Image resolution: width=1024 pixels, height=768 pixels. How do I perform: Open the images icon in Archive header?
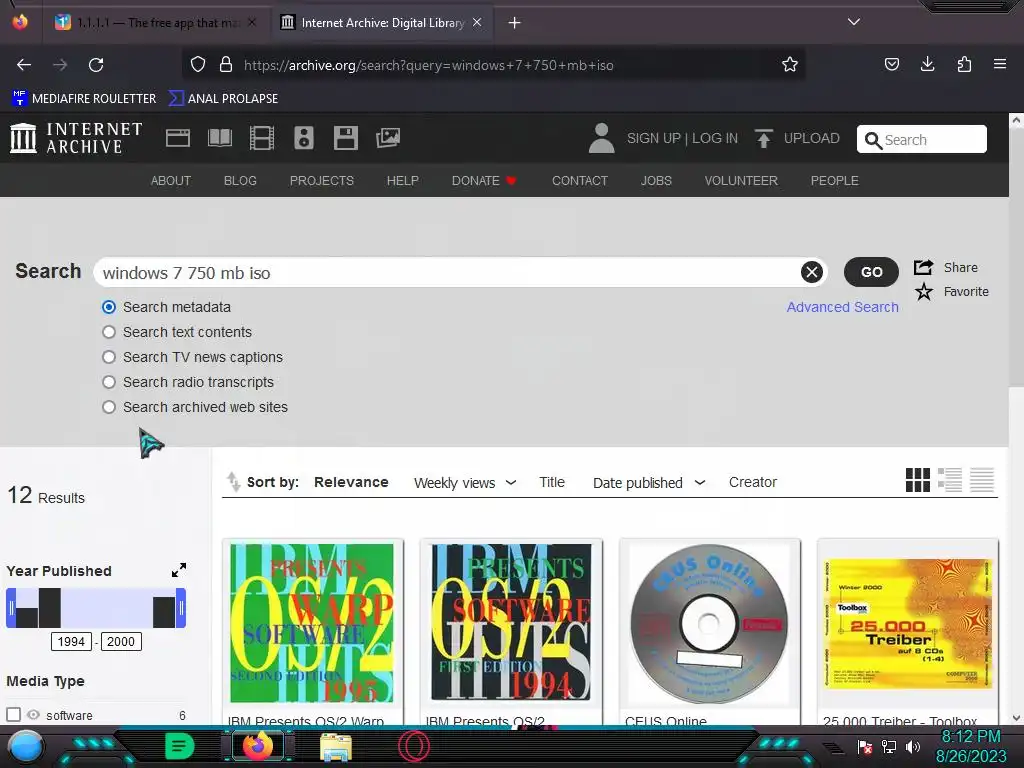(388, 138)
